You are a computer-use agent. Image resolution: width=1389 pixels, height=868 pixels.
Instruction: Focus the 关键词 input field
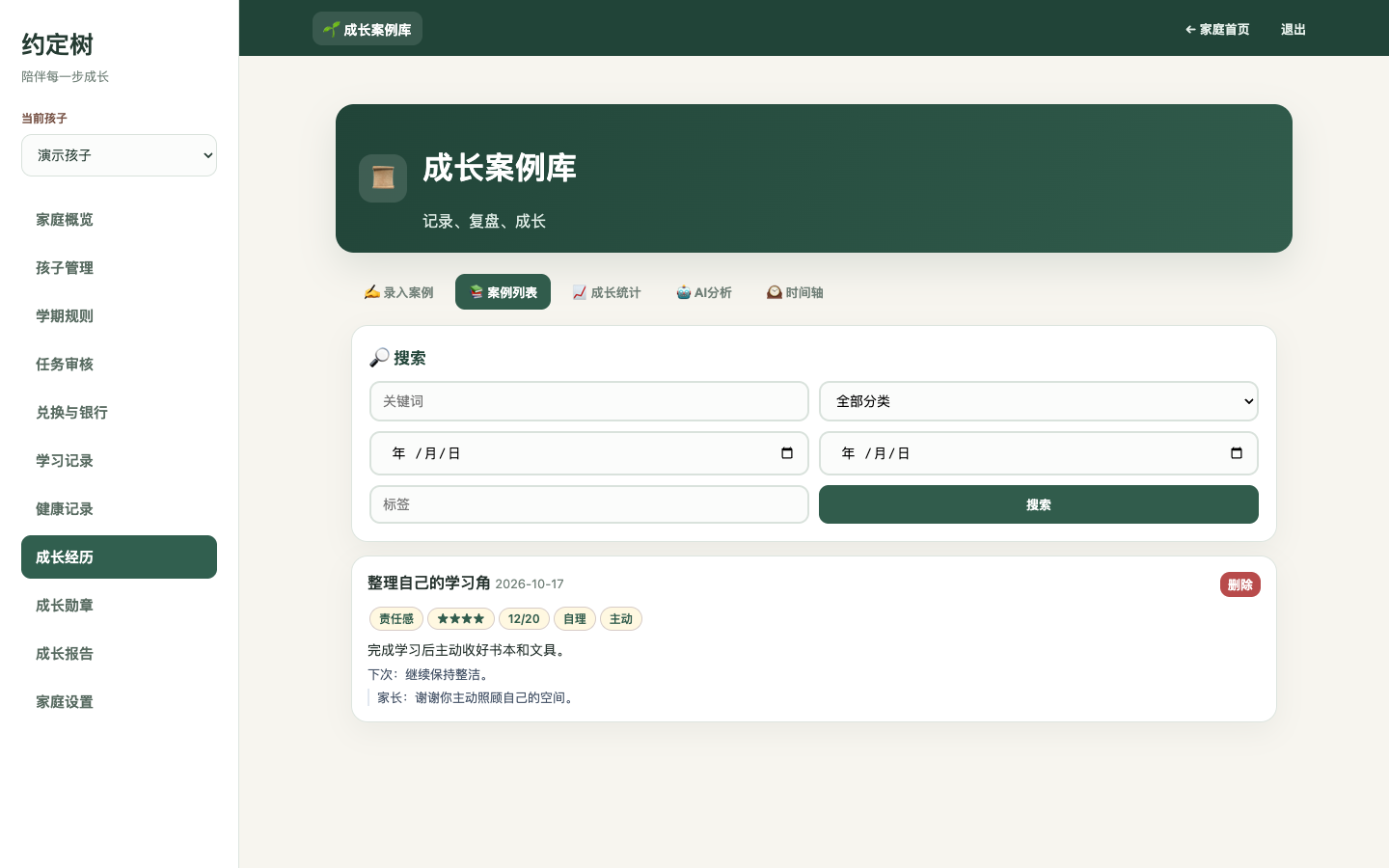coord(589,401)
